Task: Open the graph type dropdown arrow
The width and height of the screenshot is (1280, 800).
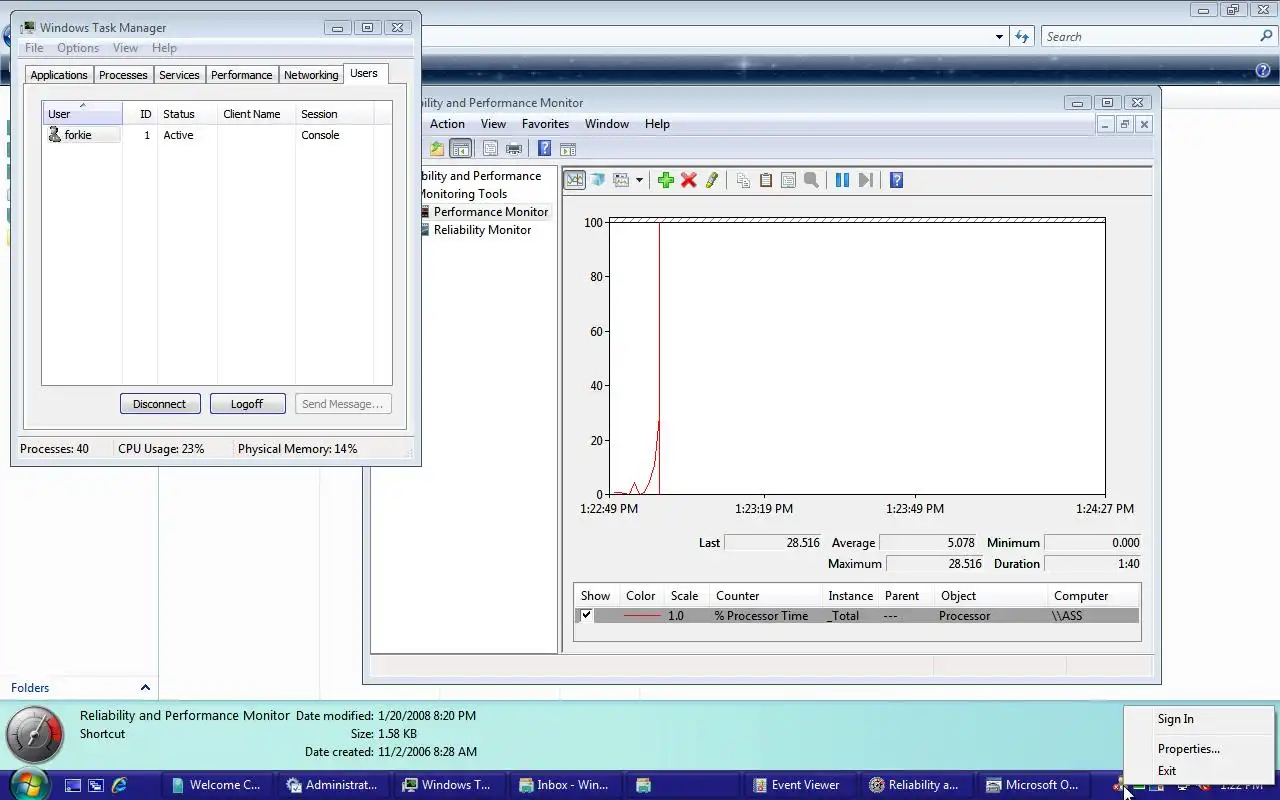Action: [639, 180]
